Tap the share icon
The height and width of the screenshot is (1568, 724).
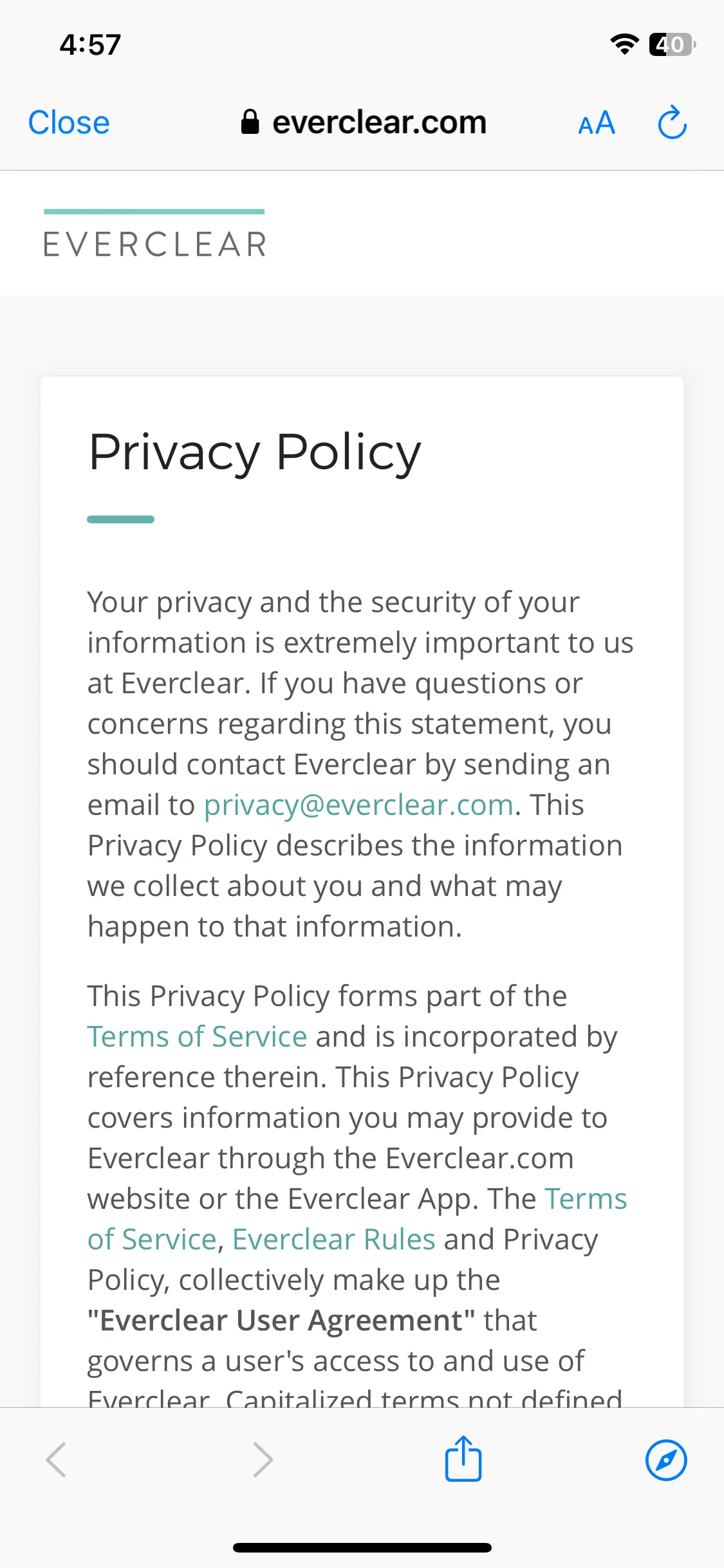click(463, 1459)
